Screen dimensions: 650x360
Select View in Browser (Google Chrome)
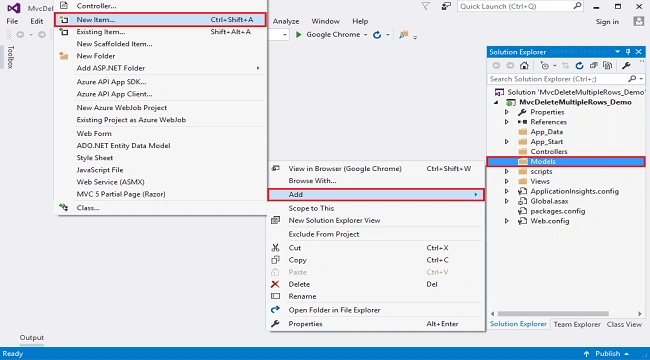tap(376, 169)
